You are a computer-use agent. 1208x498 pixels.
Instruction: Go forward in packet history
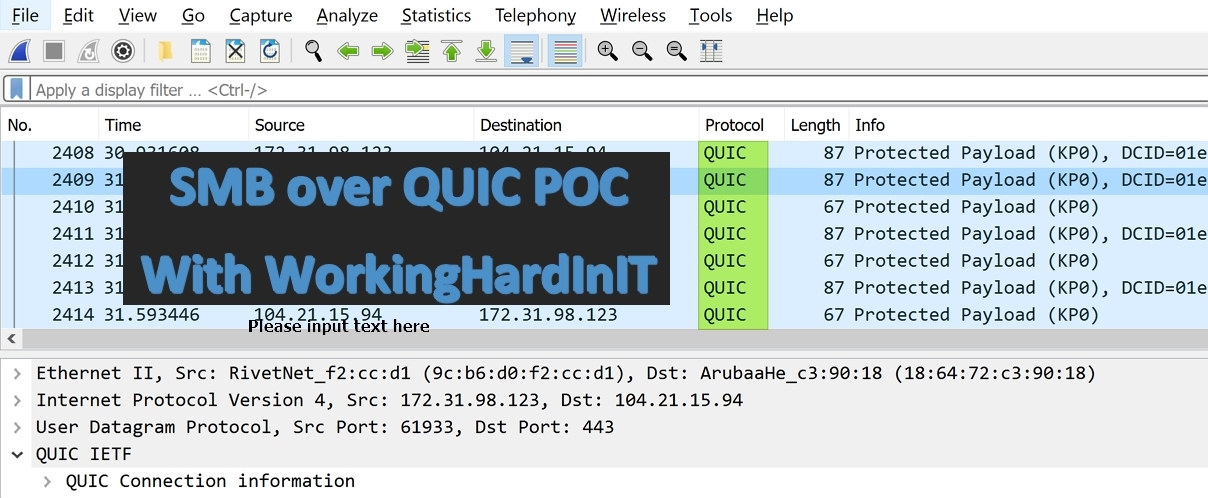[x=382, y=51]
